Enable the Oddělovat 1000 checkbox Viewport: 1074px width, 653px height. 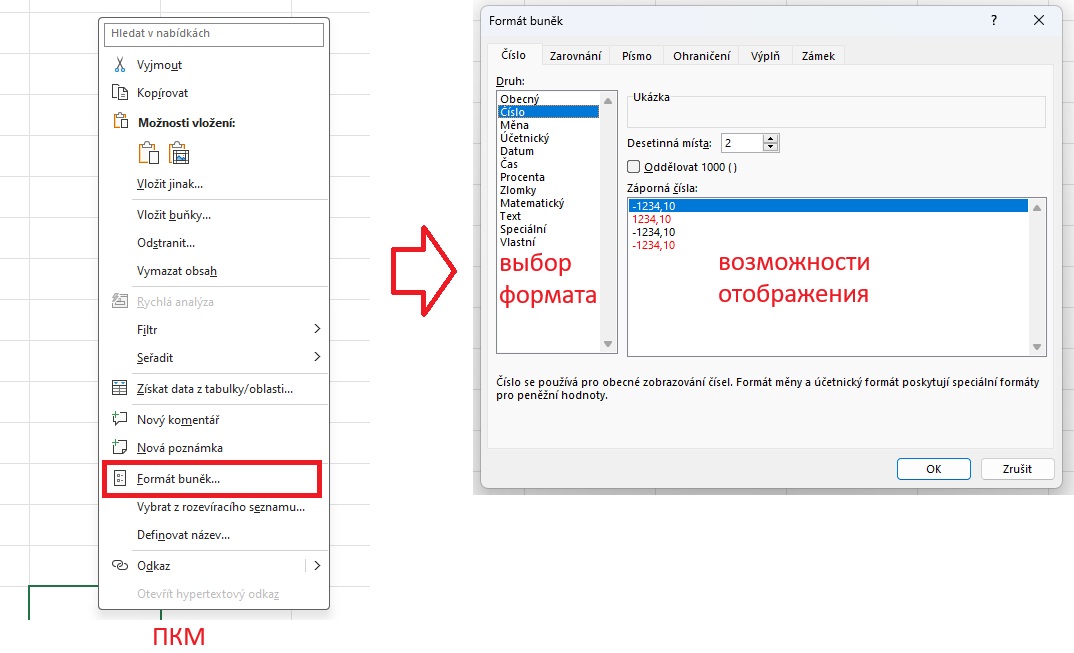(634, 167)
